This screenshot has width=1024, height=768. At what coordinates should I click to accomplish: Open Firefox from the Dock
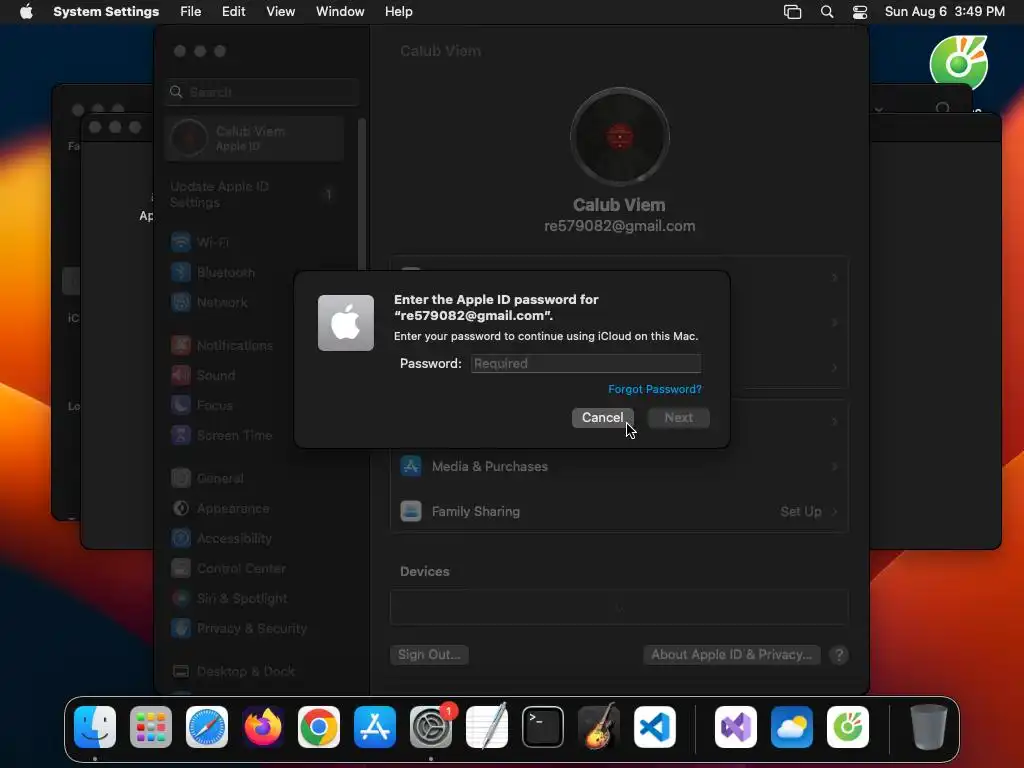[263, 727]
